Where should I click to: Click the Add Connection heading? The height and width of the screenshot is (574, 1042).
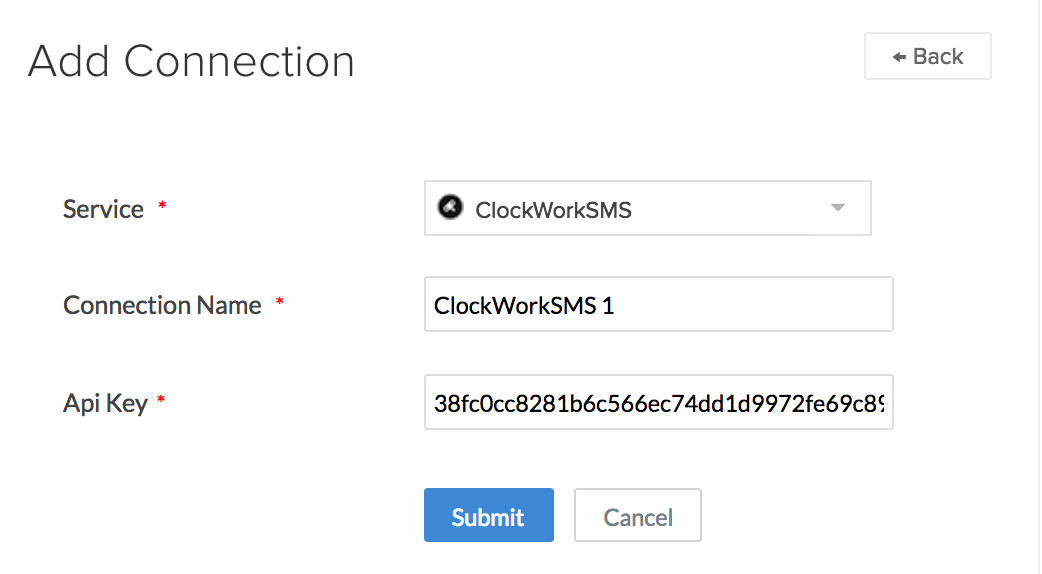[191, 61]
